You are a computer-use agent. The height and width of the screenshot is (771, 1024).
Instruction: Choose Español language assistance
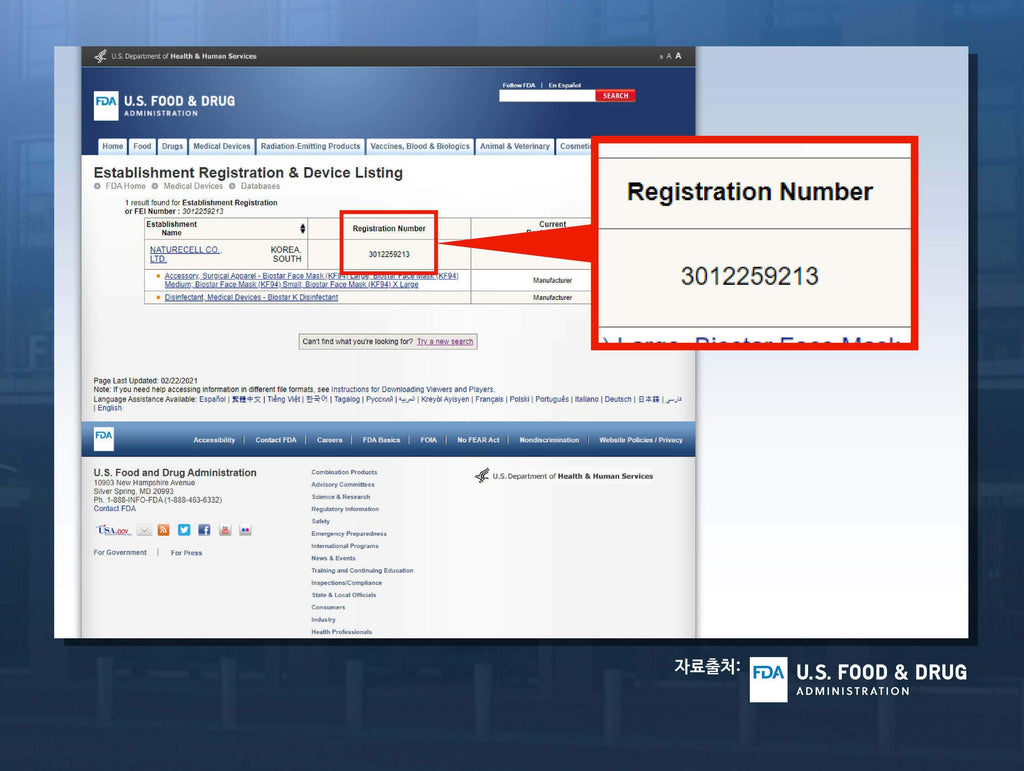[x=212, y=399]
